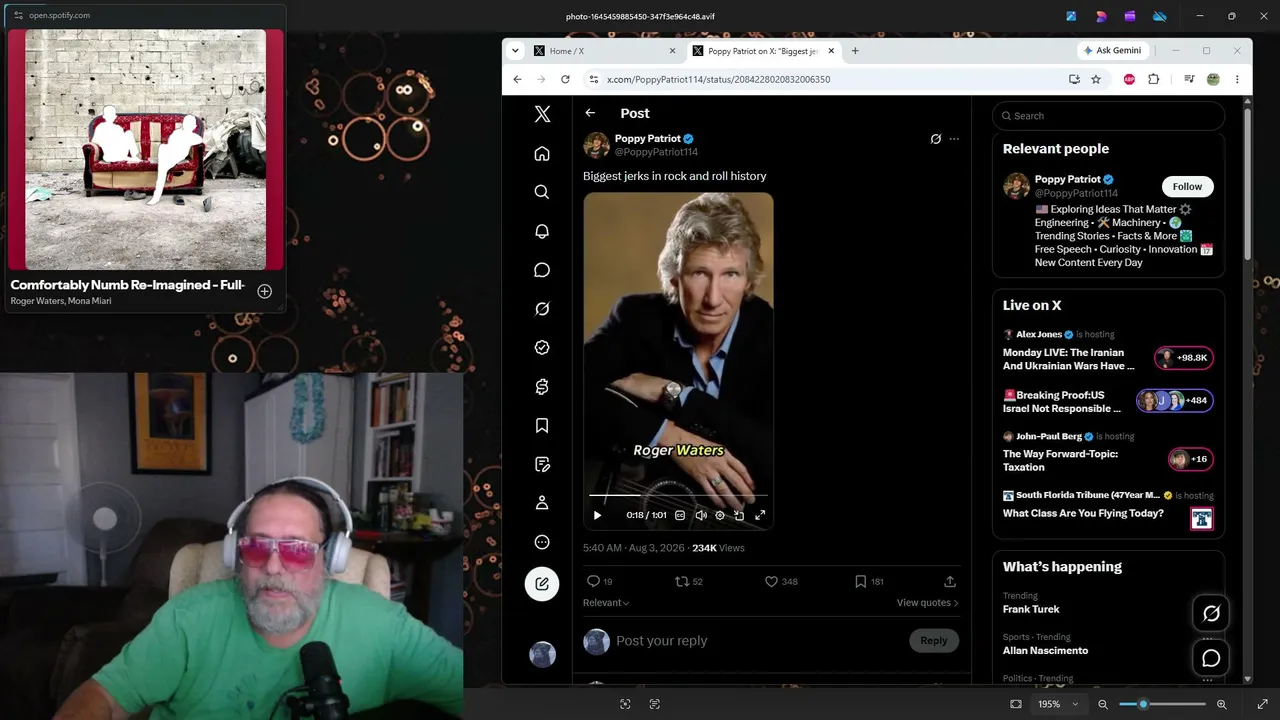Go to Home in the X sidebar
Screen dimensions: 1280x720
click(542, 153)
